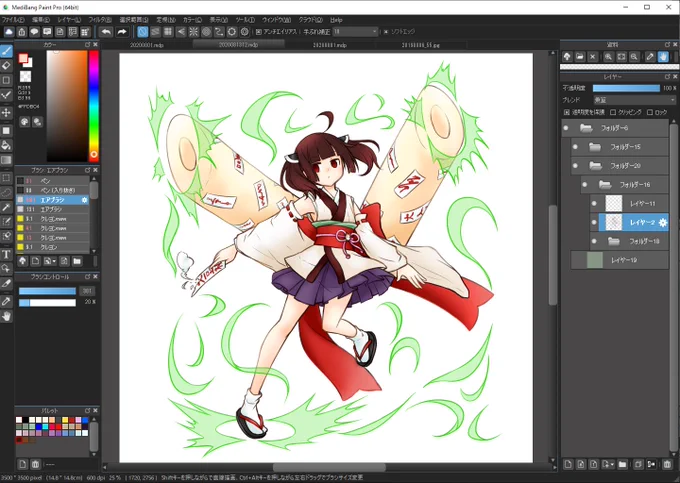The image size is (680, 483).
Task: Select the Lasso tool
Action: pyautogui.click(x=6, y=193)
